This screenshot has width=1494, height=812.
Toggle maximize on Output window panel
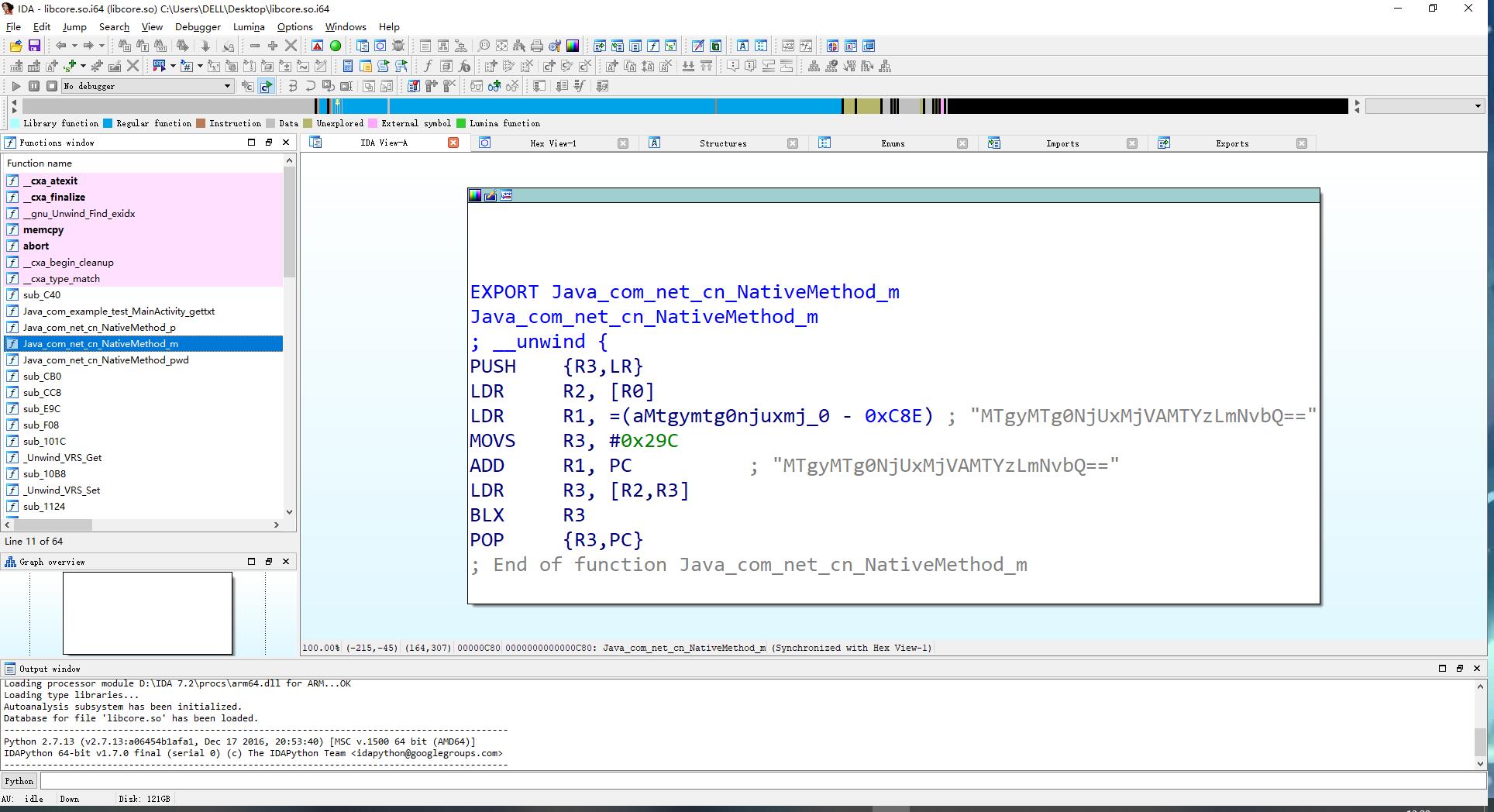click(x=1442, y=668)
